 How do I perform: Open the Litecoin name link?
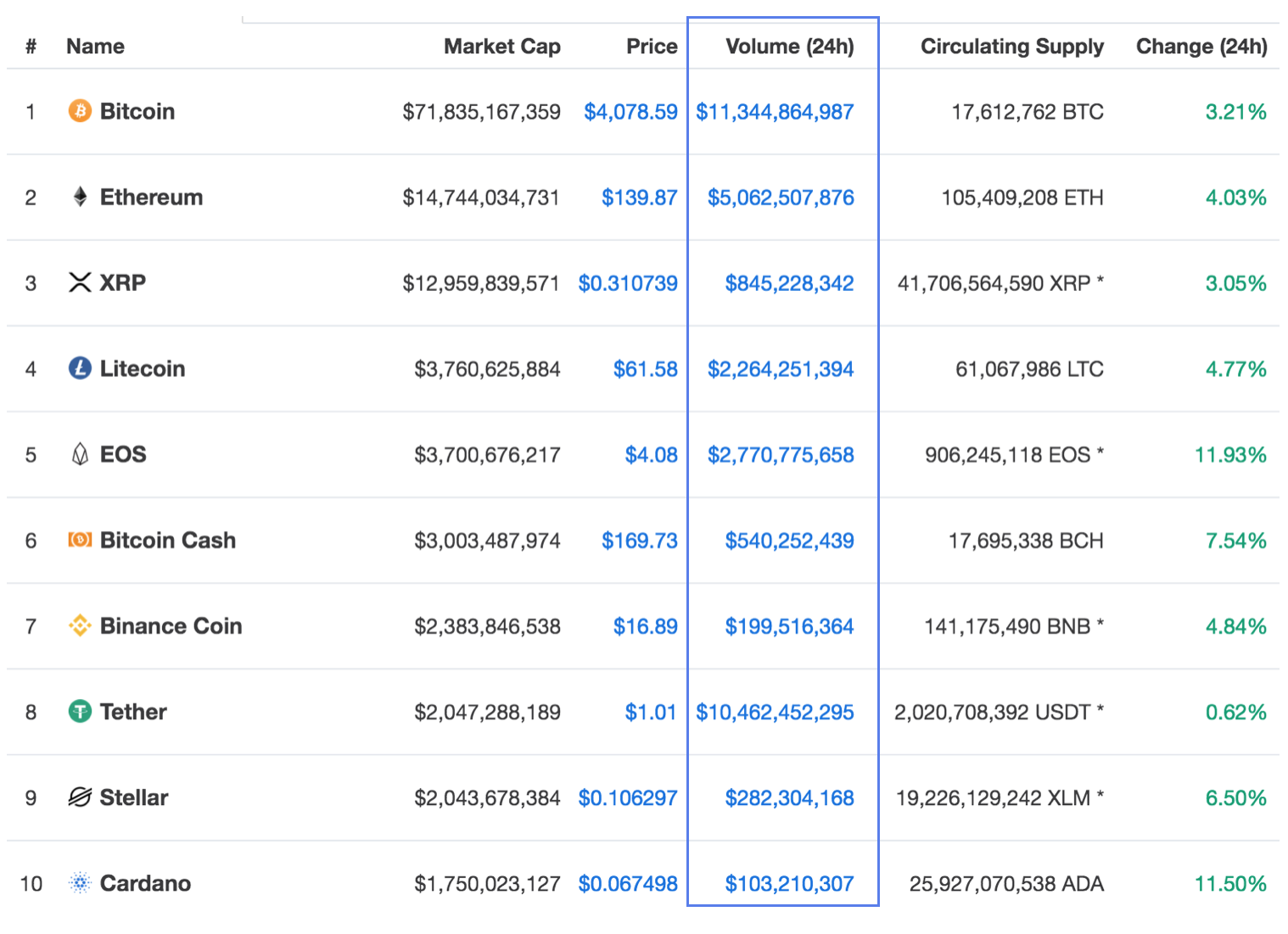click(x=143, y=368)
